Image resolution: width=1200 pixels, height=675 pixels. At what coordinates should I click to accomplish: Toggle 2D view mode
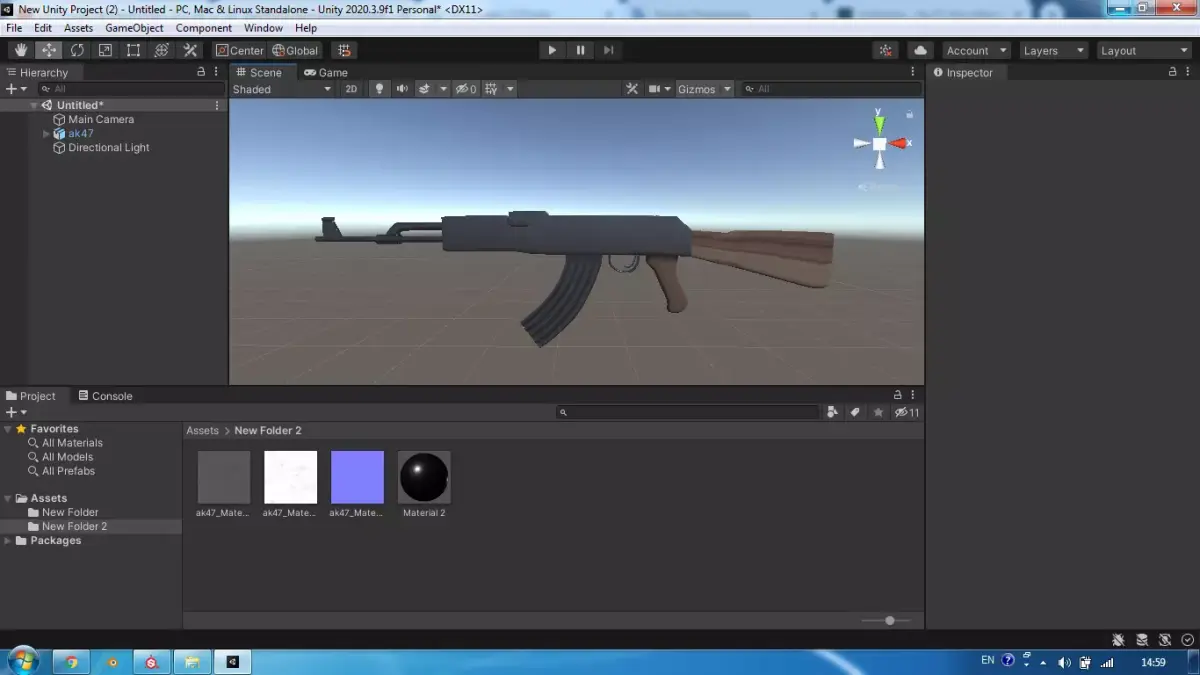pos(351,89)
